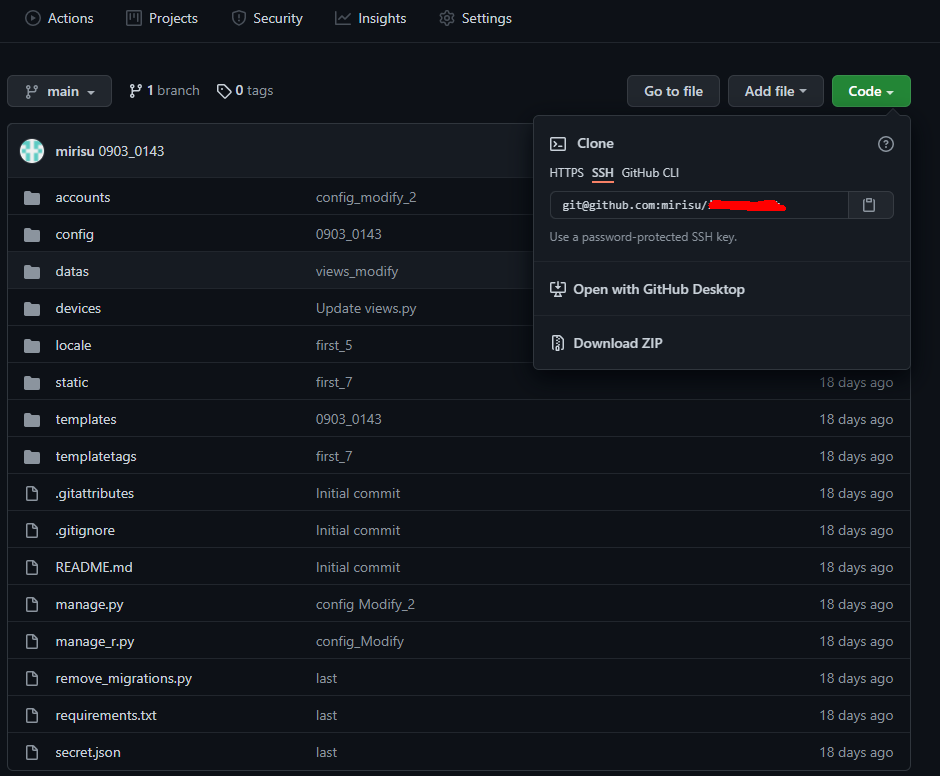The image size is (940, 776).
Task: Open the .gitattributes file
Action: 95,494
